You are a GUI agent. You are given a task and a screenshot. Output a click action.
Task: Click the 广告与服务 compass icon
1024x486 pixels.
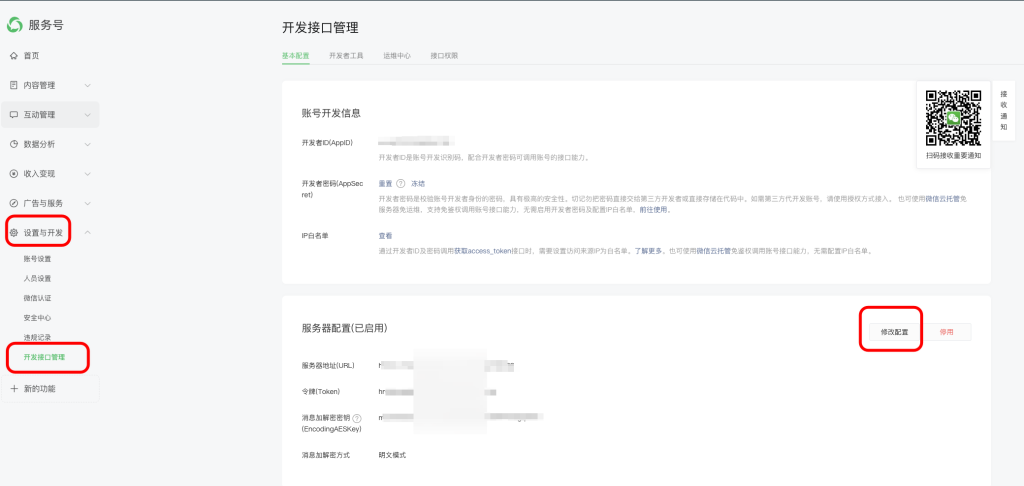14,203
